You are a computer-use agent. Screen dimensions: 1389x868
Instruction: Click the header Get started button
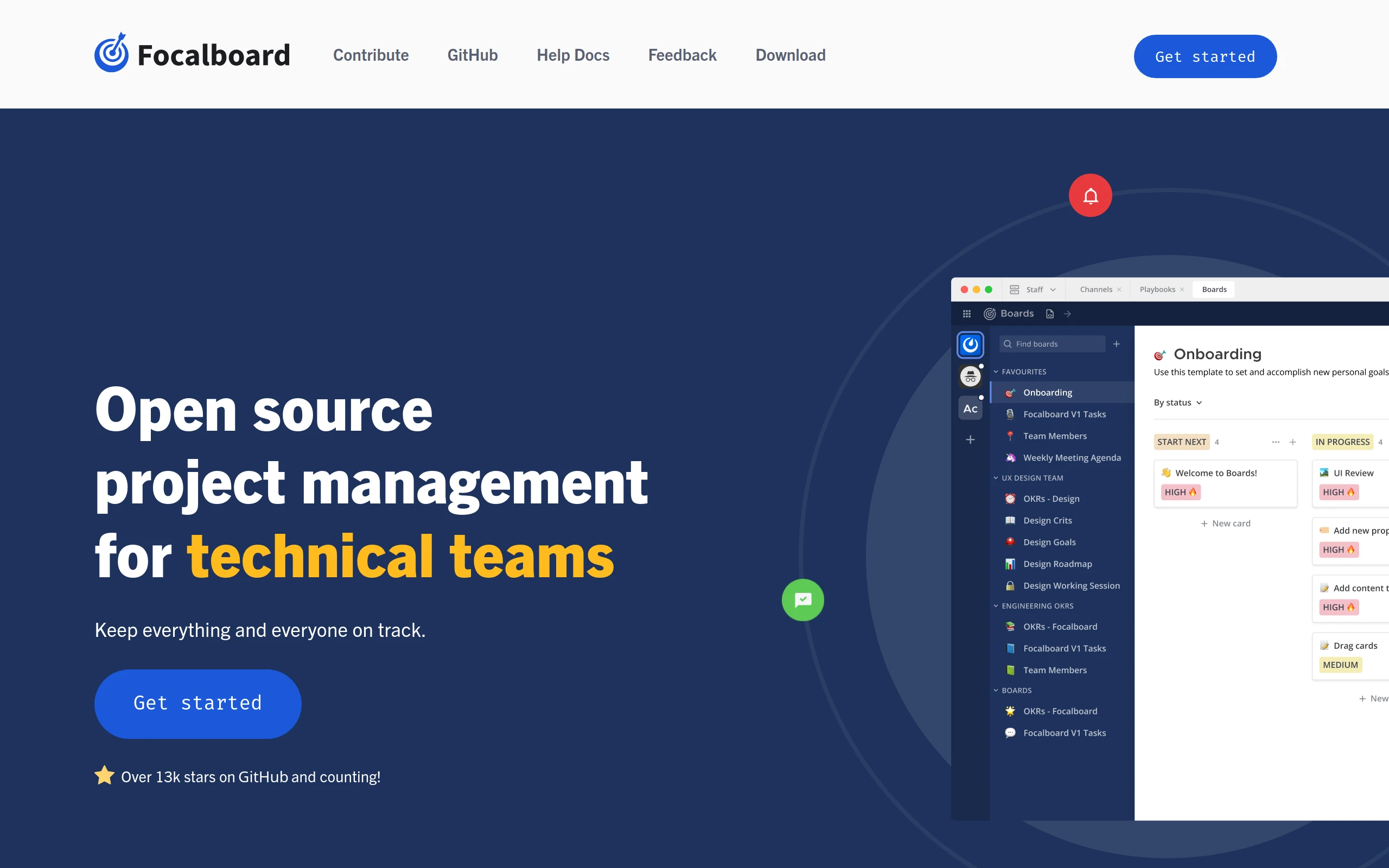point(1205,56)
